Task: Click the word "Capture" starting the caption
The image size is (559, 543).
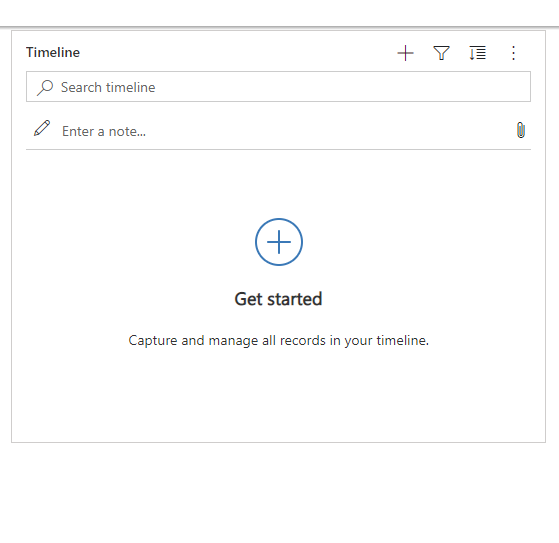Action: coord(153,340)
